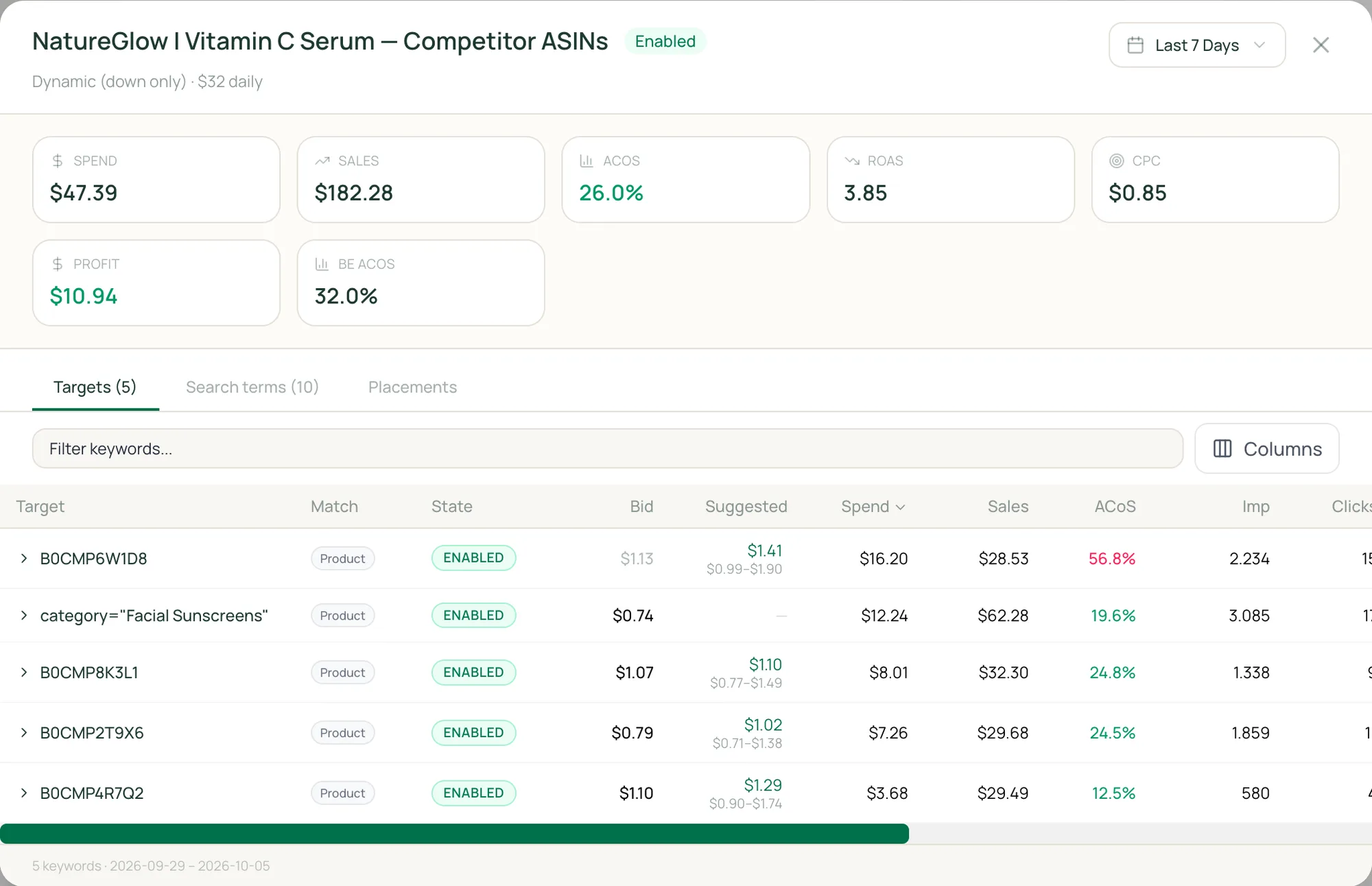Edit the $1.07 bid for B0CMP8K3L1
Viewport: 1372px width, 886px height.
tap(635, 673)
